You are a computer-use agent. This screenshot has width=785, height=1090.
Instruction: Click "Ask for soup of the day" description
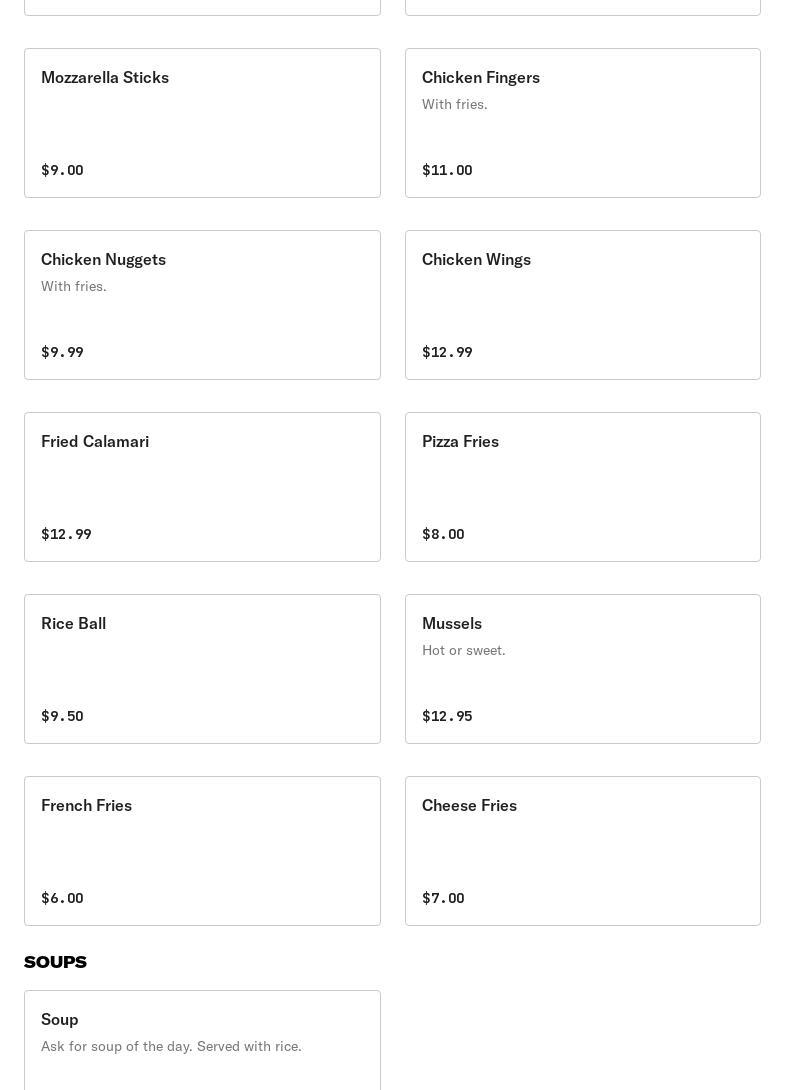click(171, 1046)
